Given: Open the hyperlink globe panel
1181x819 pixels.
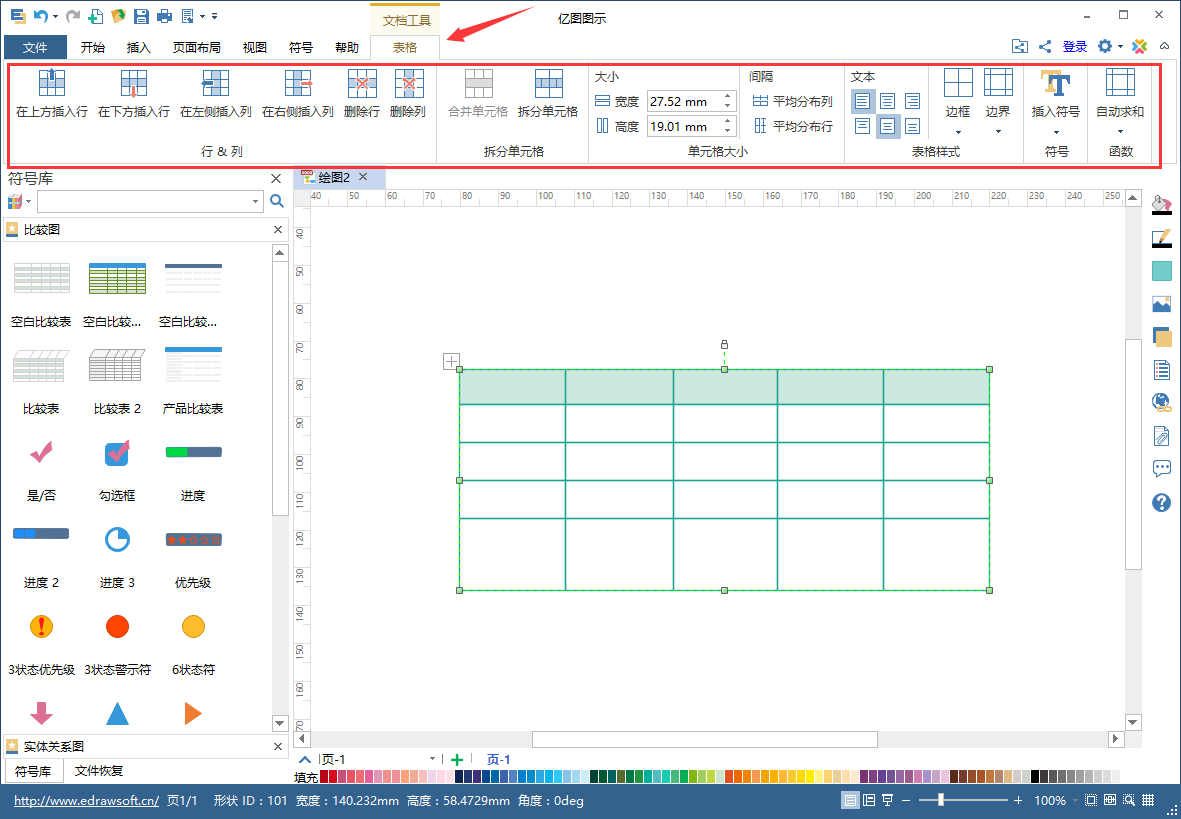Looking at the screenshot, I should (x=1161, y=402).
